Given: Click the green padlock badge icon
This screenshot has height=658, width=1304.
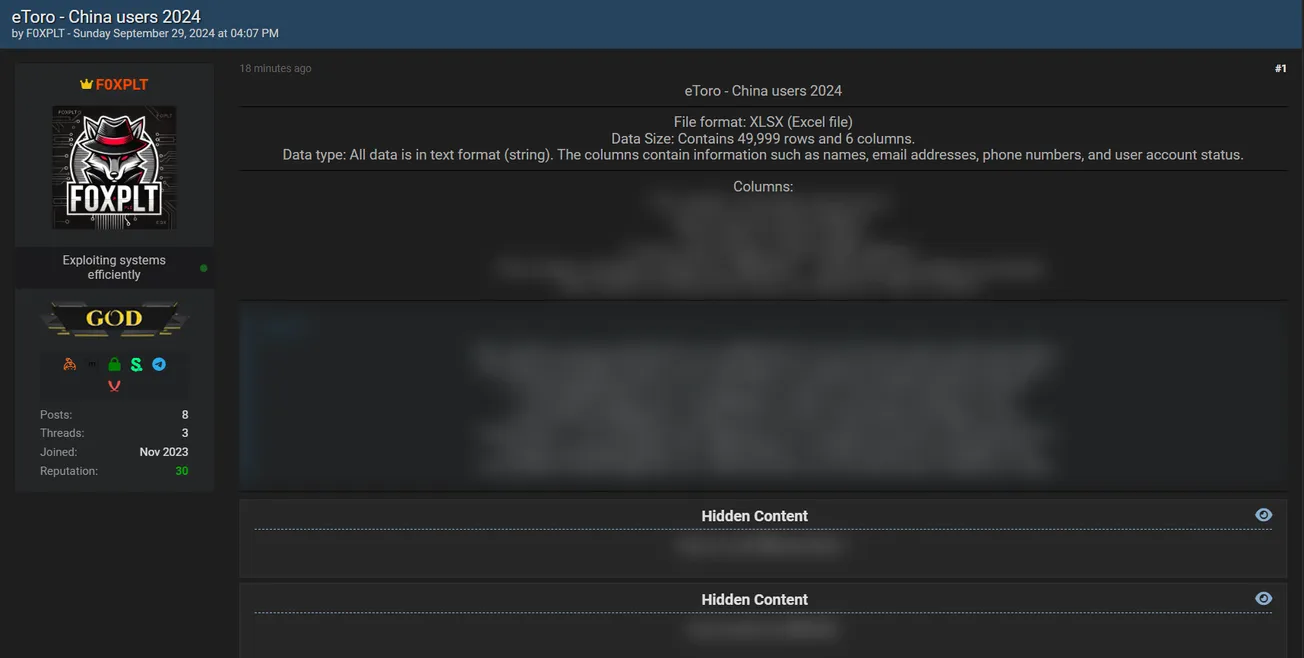Looking at the screenshot, I should click(114, 364).
